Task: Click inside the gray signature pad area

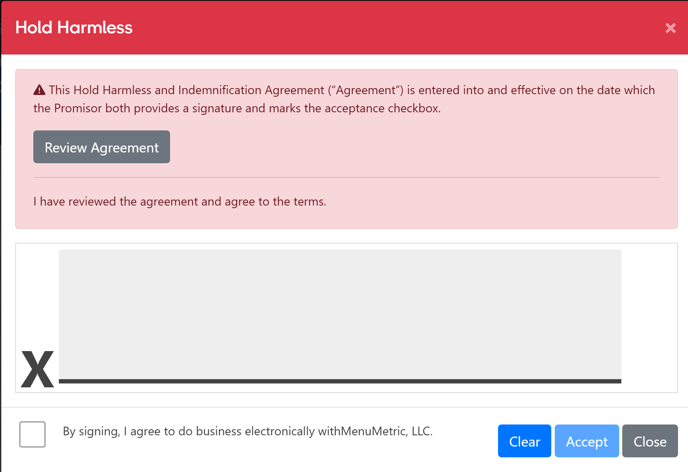Action: pos(340,314)
